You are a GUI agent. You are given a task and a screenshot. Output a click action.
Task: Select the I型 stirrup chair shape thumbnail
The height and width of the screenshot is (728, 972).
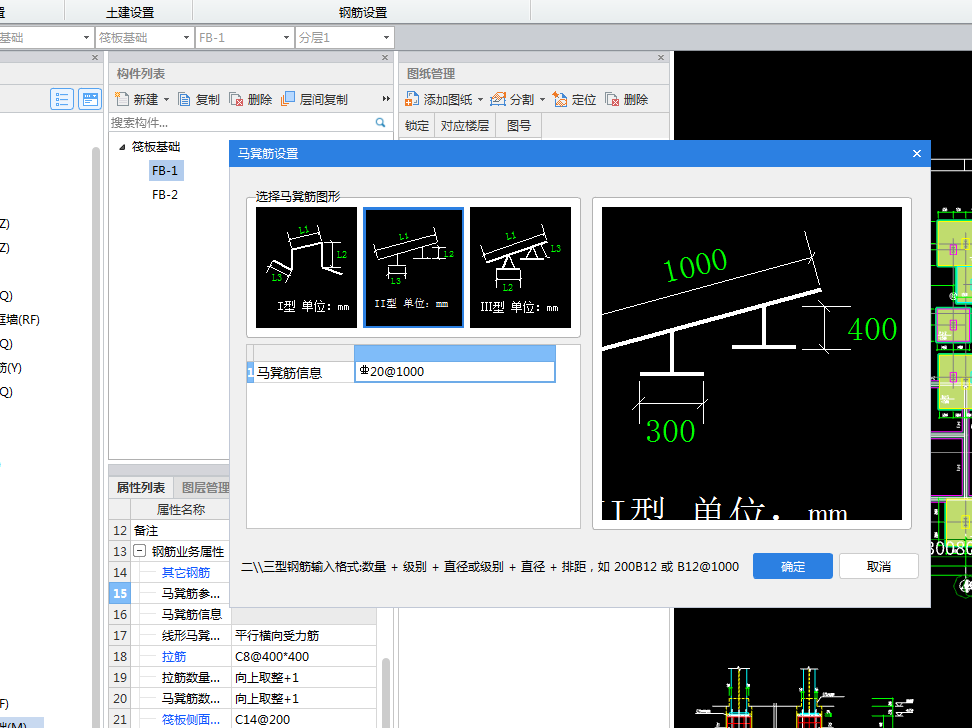[306, 267]
